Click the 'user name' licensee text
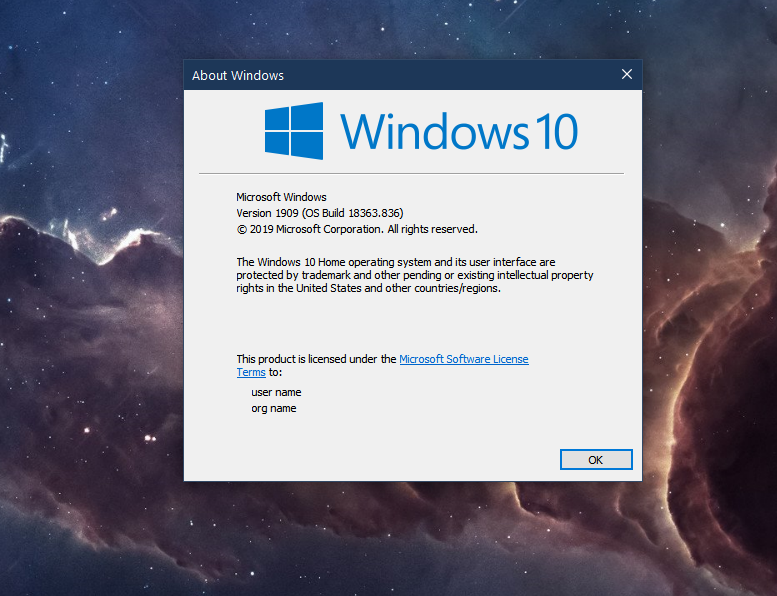777x596 pixels. [276, 392]
